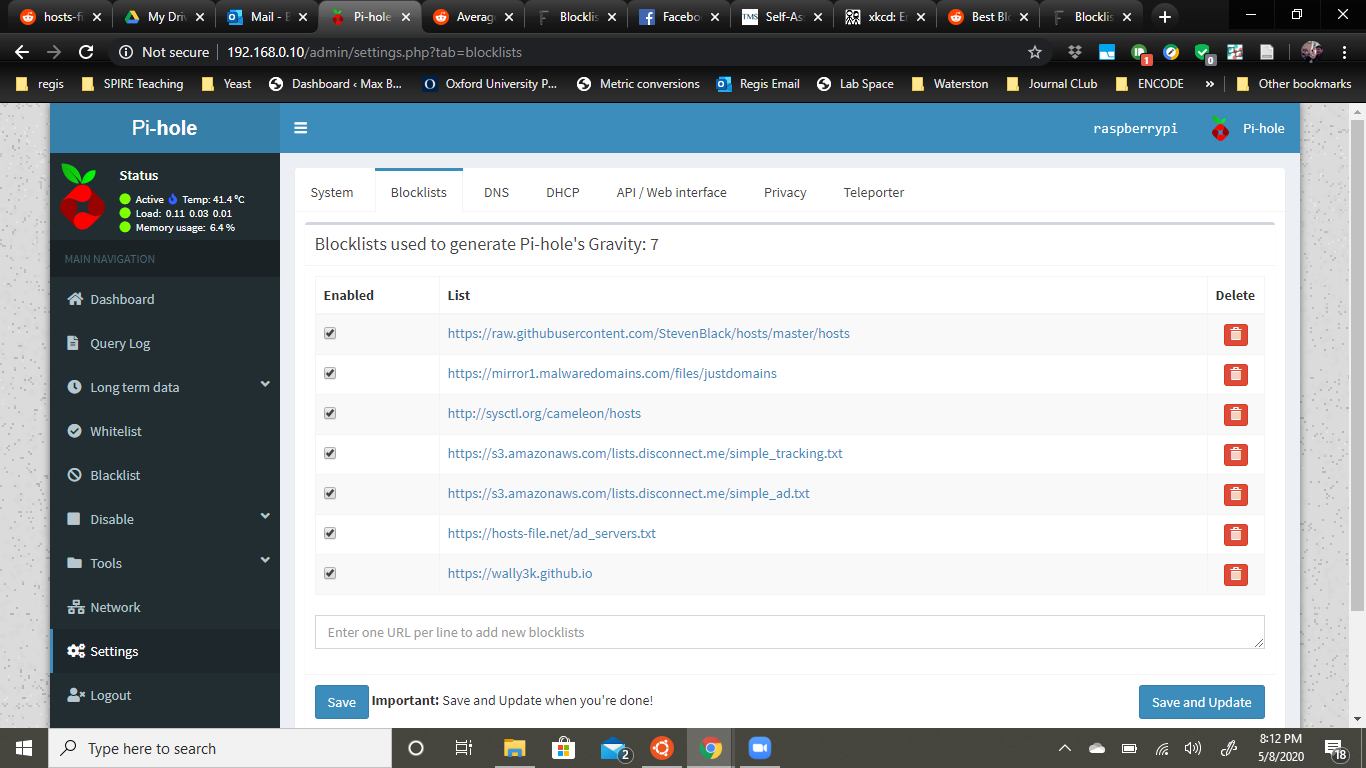This screenshot has height=768, width=1366.
Task: Delete the wally3k.github.io blocklist
Action: pos(1236,574)
